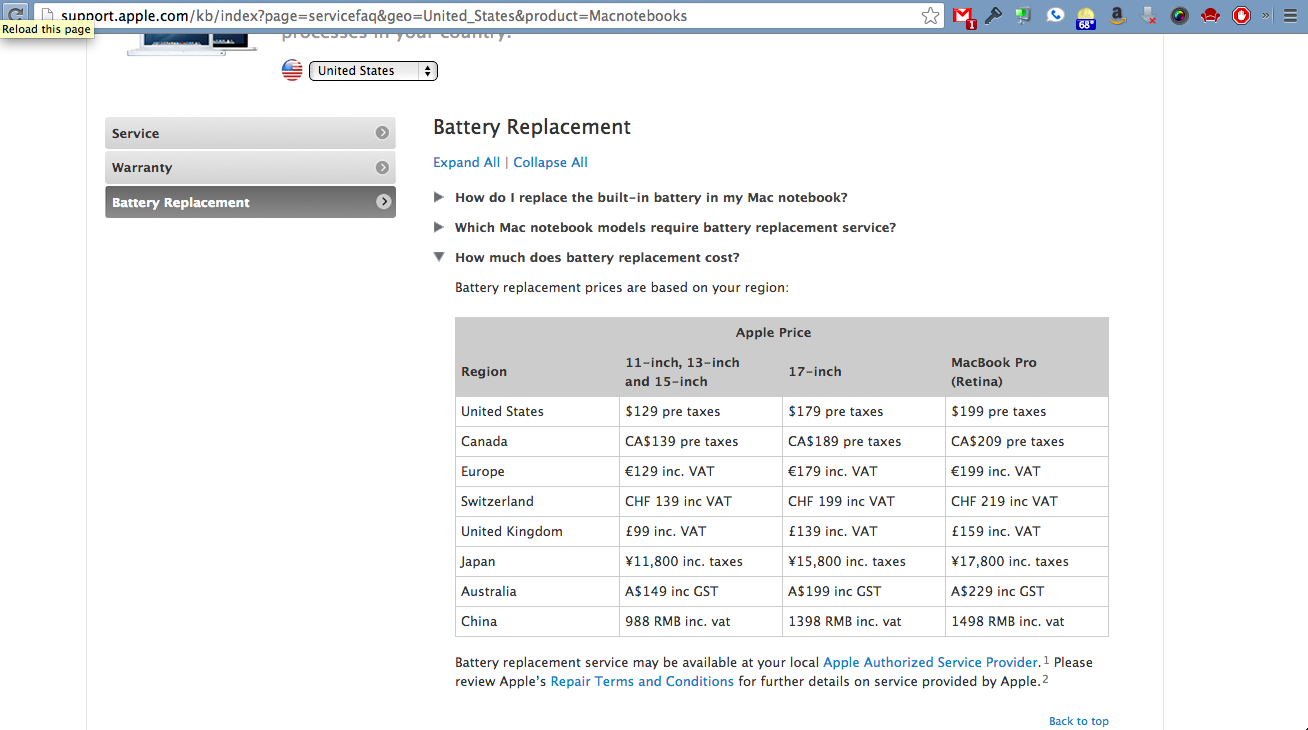Viewport: 1308px width, 730px height.
Task: Show hidden extensions via the chevron
Action: tap(1266, 16)
